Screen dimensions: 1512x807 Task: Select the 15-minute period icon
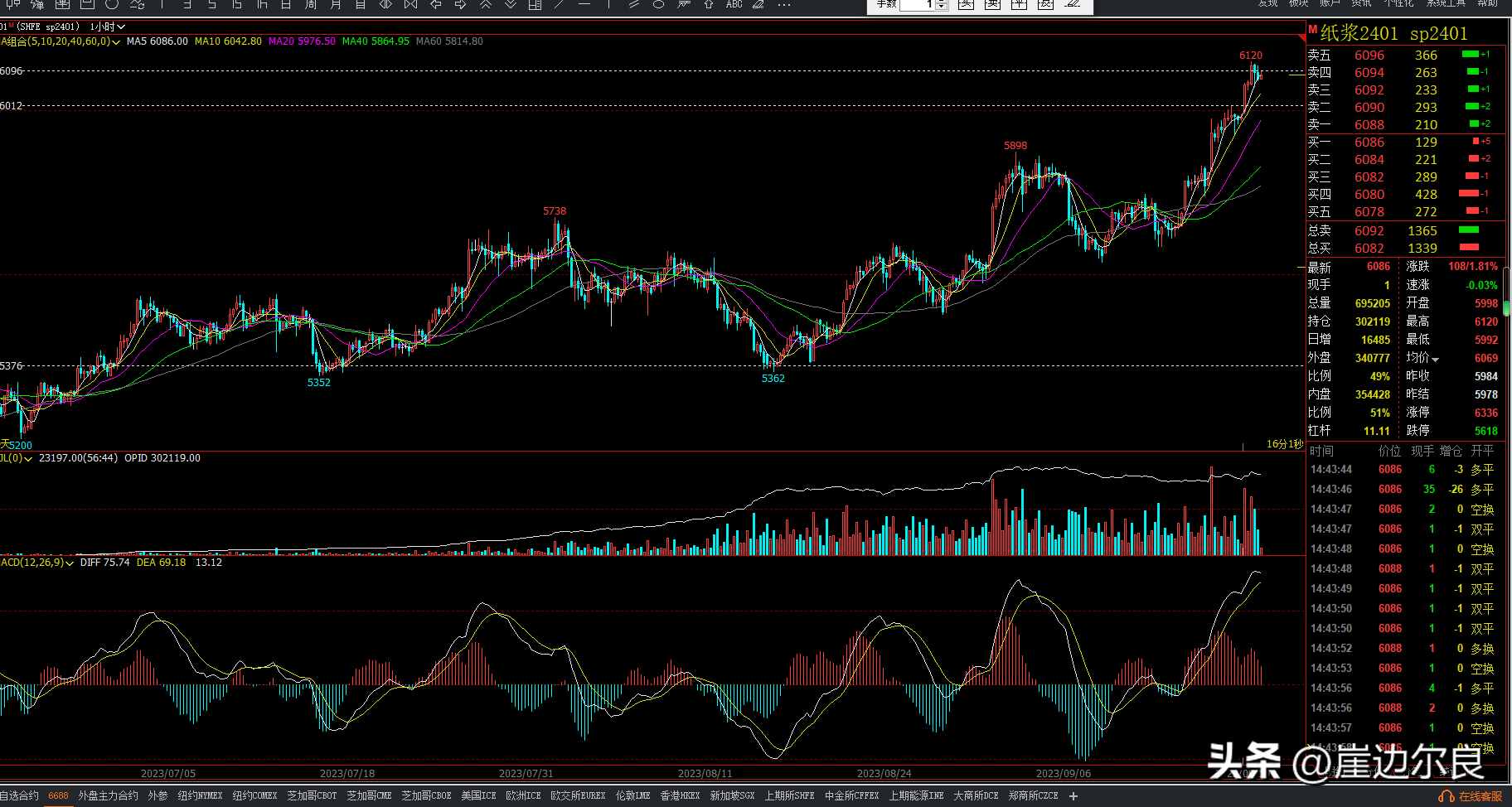[236, 4]
